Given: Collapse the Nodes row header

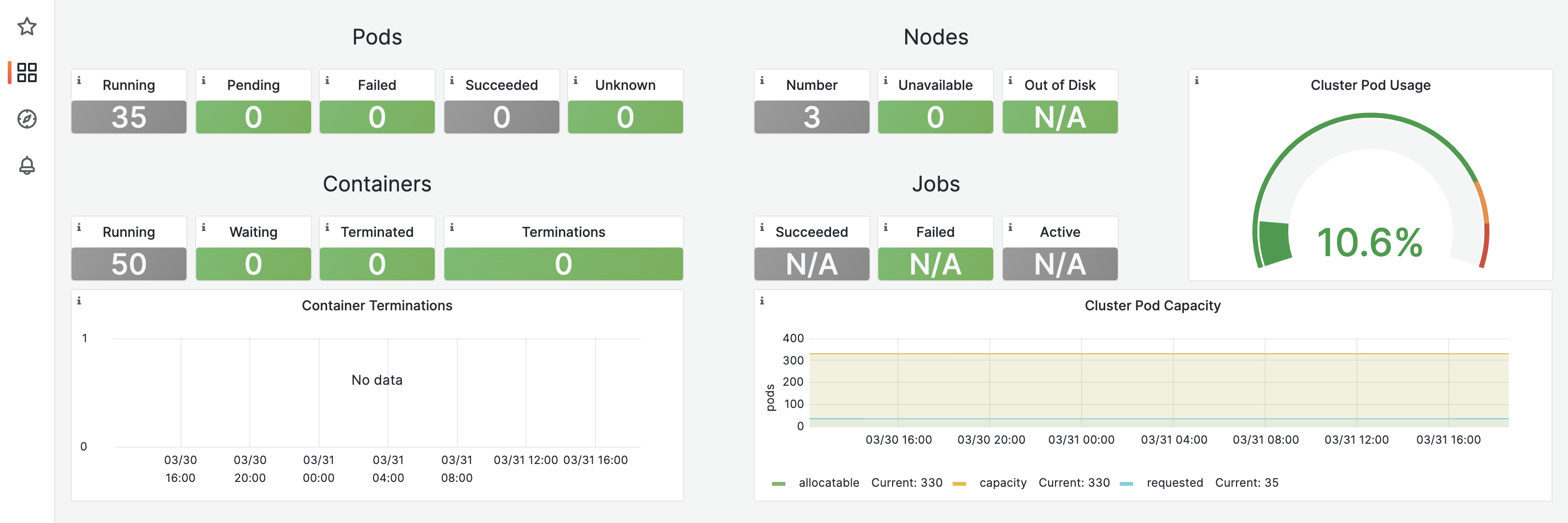Looking at the screenshot, I should click(936, 37).
